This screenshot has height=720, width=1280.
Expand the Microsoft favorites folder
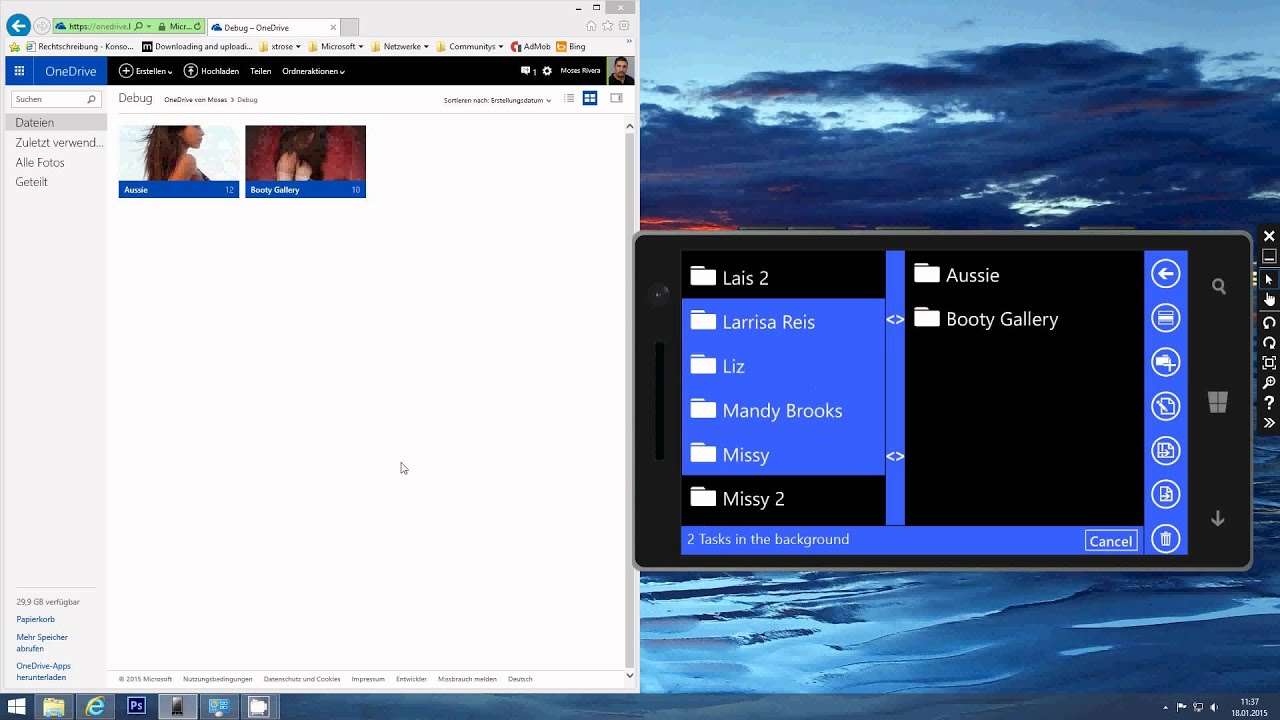point(335,46)
